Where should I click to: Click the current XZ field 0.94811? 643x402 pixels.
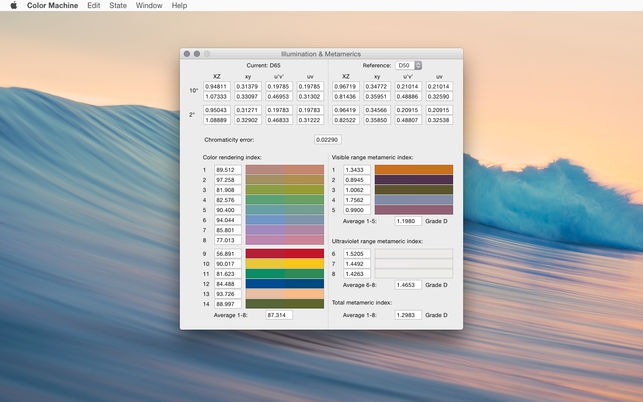pyautogui.click(x=217, y=87)
